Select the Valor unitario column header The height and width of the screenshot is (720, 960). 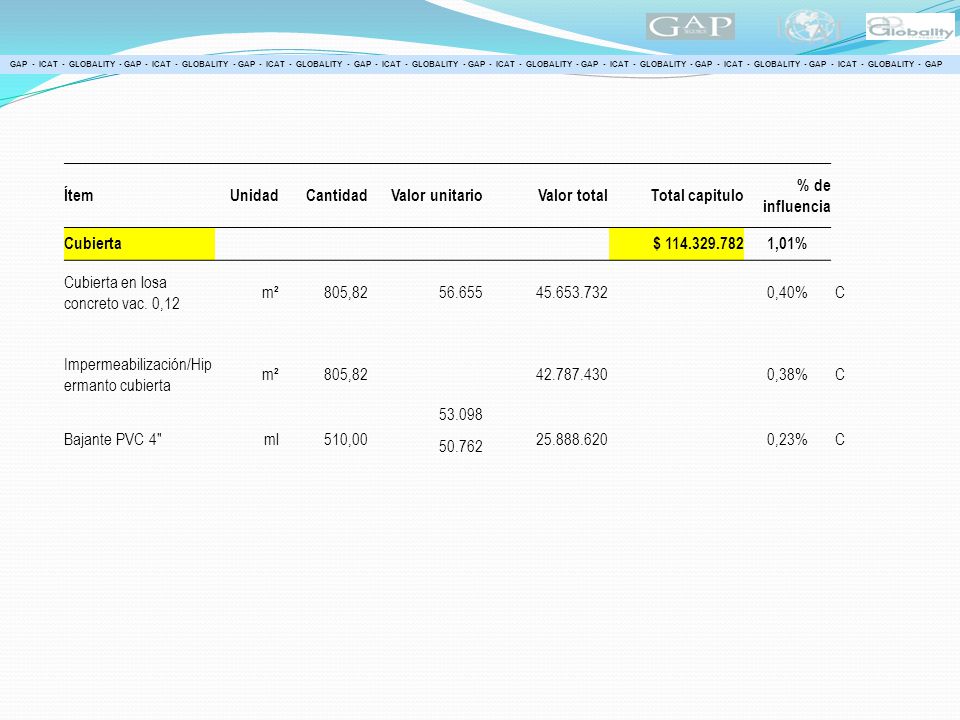[x=437, y=195]
